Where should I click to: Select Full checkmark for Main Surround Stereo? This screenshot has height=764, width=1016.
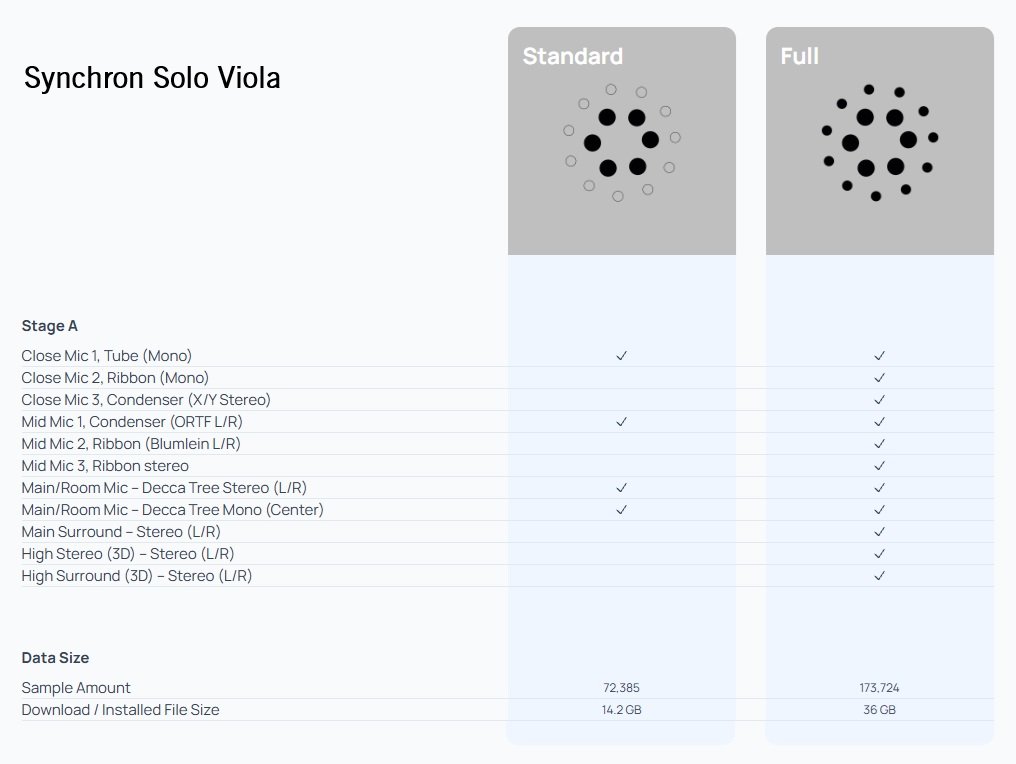880,532
